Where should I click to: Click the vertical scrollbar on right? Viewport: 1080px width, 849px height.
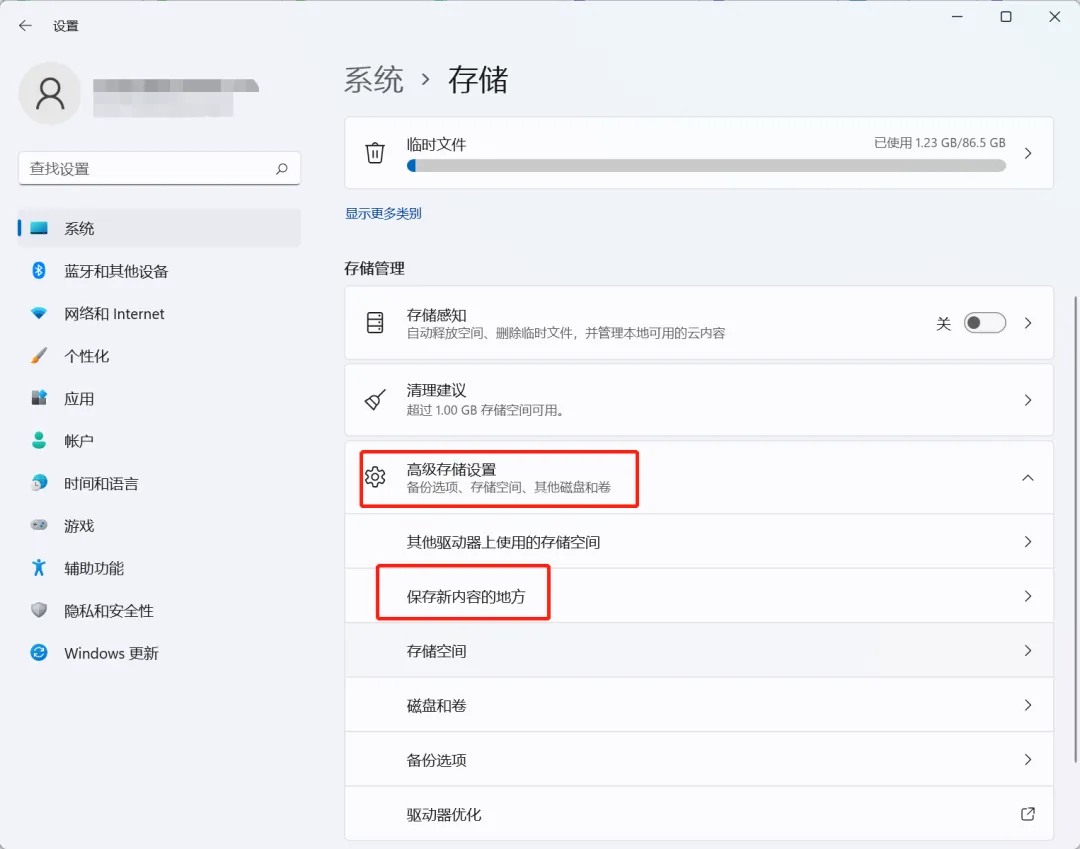[x=1075, y=530]
